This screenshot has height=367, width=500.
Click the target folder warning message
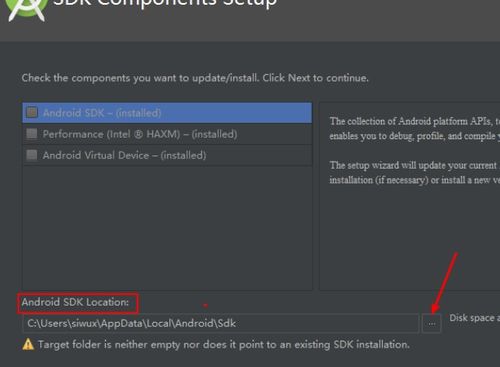tap(224, 344)
